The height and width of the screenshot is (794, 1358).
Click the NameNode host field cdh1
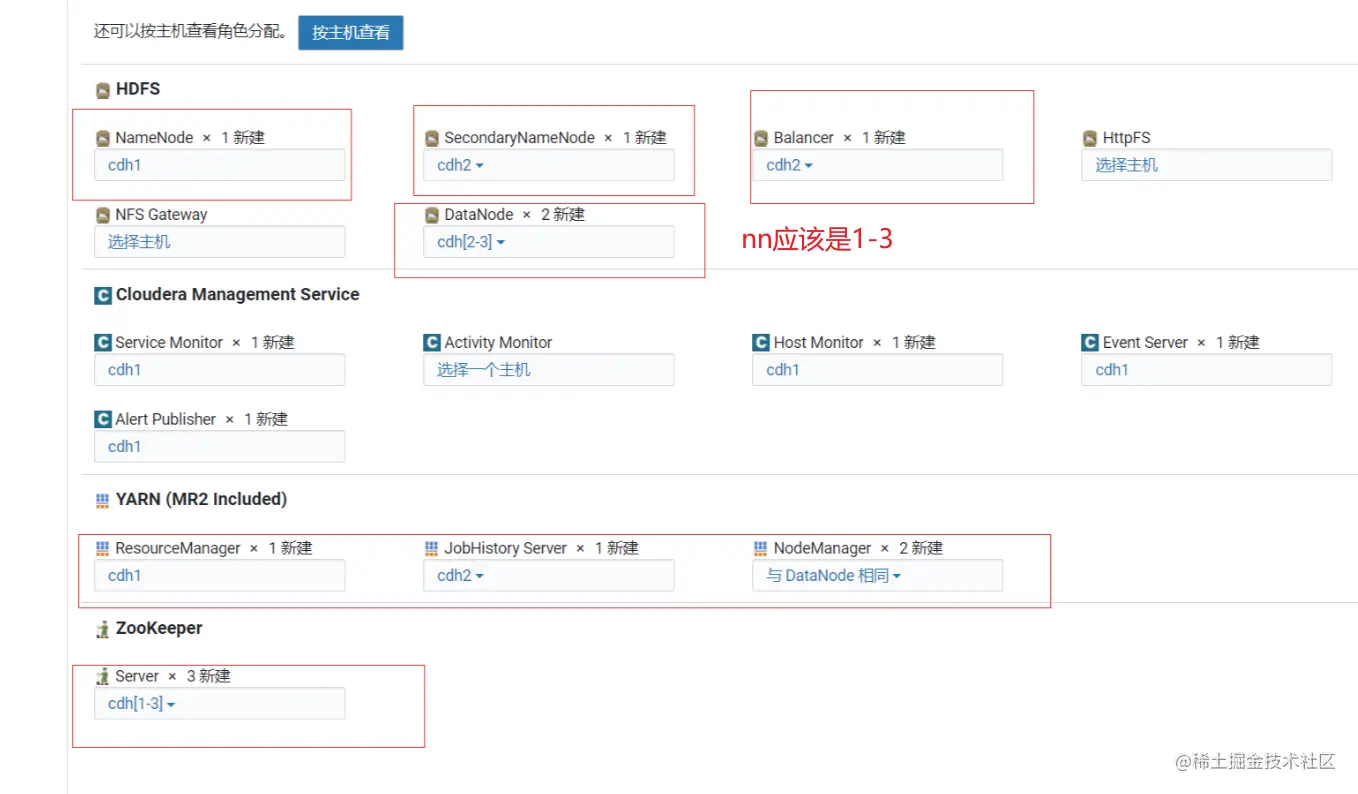(219, 165)
